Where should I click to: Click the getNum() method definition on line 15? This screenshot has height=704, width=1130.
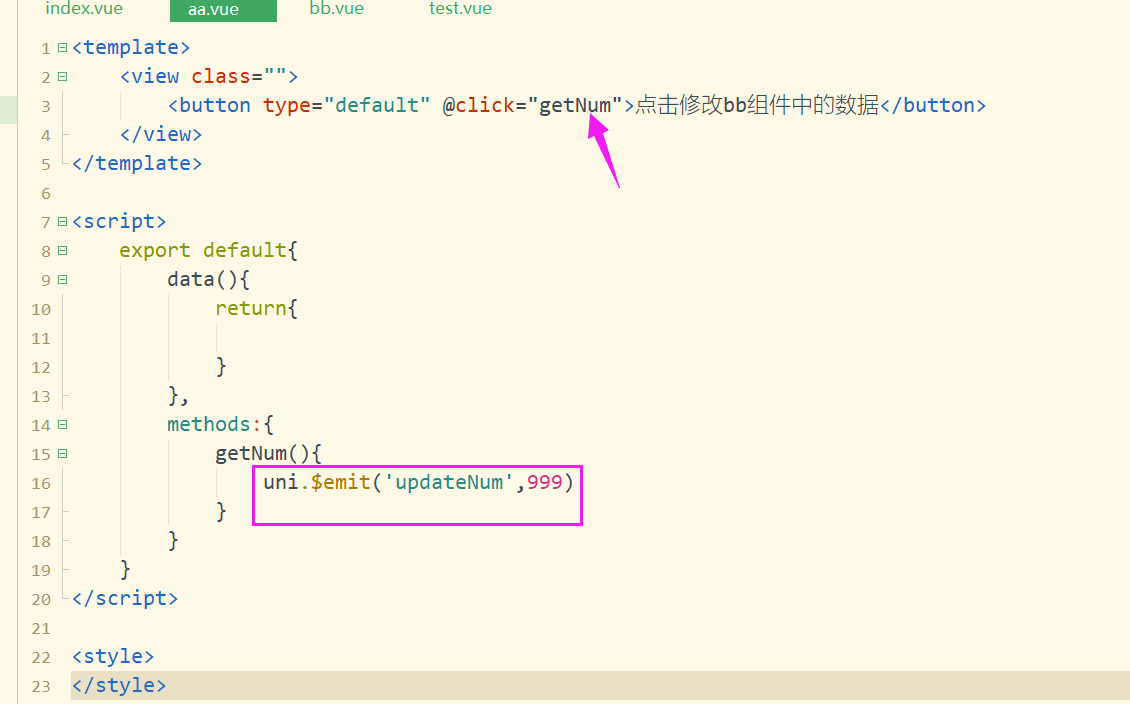[x=268, y=453]
